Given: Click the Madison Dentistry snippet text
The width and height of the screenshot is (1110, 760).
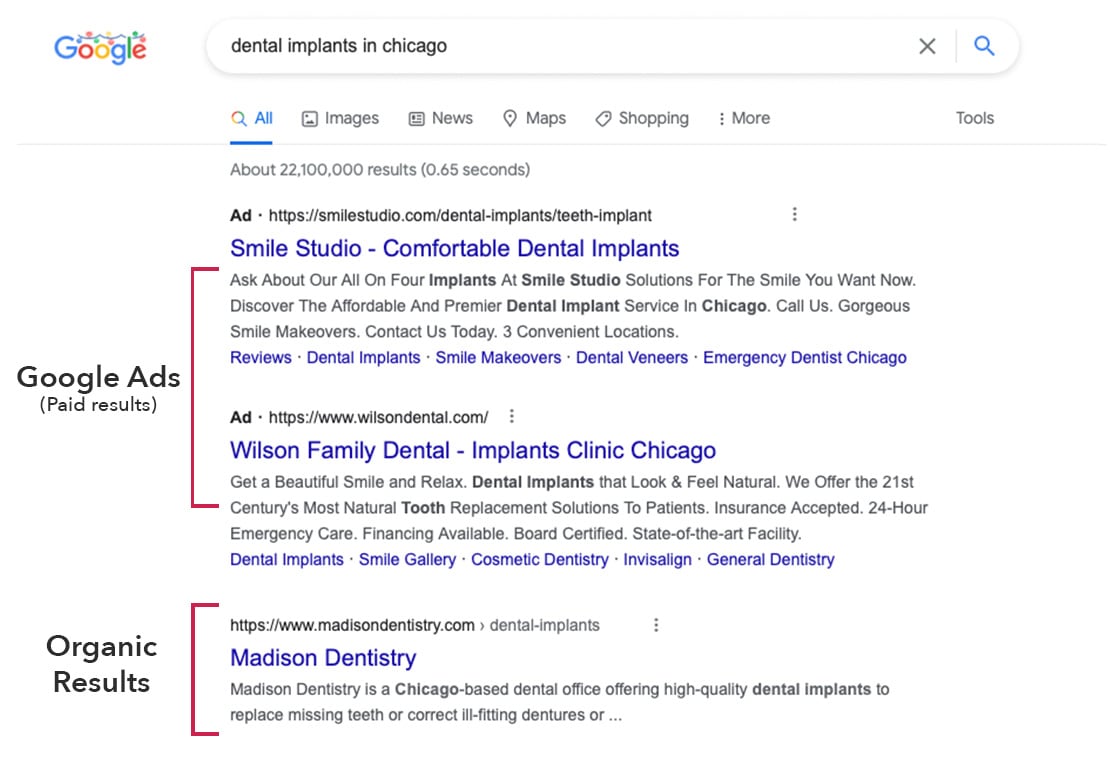Looking at the screenshot, I should point(559,702).
